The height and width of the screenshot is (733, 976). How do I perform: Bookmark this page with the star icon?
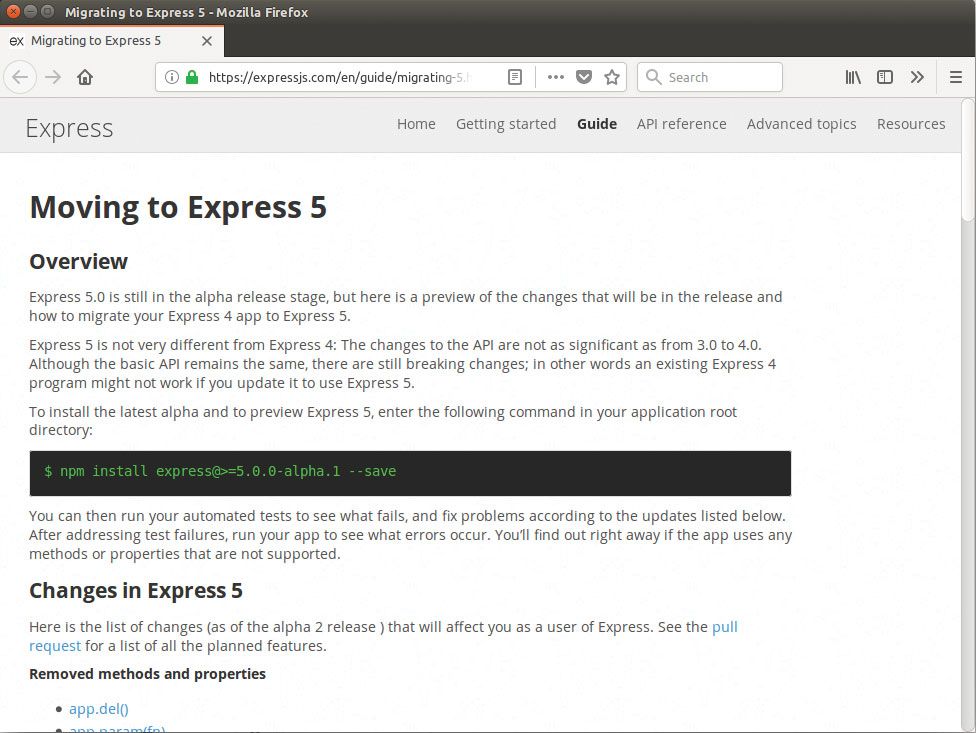click(x=611, y=77)
